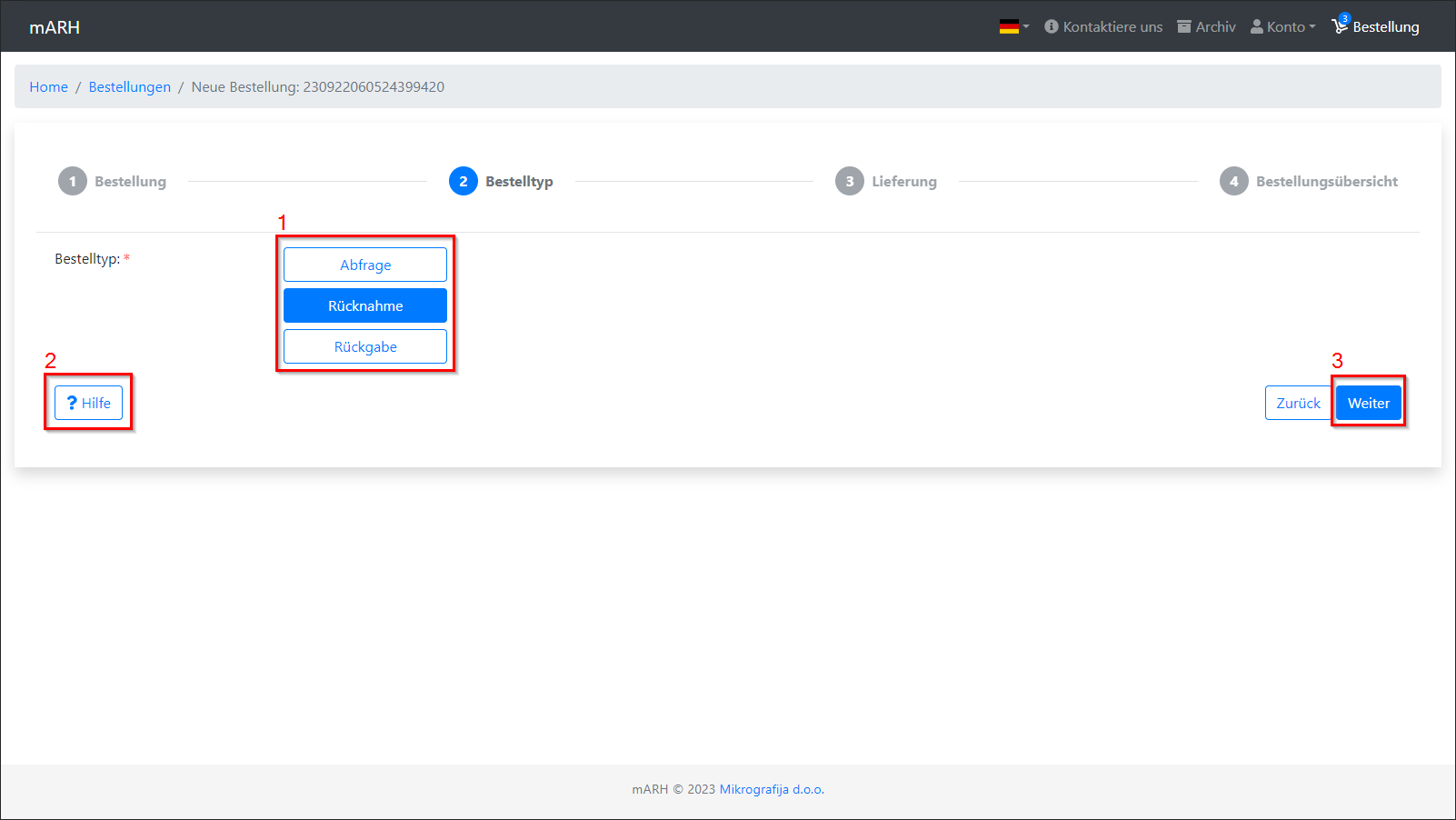This screenshot has height=820, width=1456.
Task: Click the info icon beside Kontaktiere uns
Action: pos(1052,27)
